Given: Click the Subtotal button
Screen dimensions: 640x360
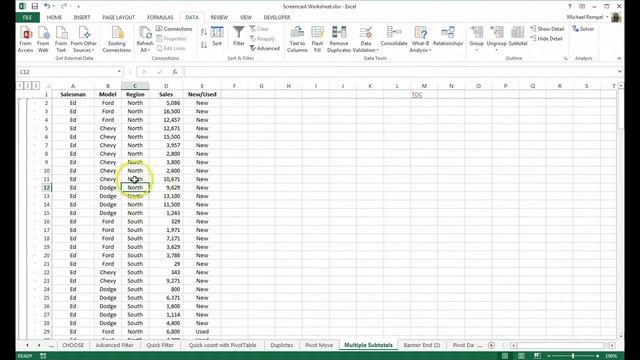Looking at the screenshot, I should (x=518, y=36).
